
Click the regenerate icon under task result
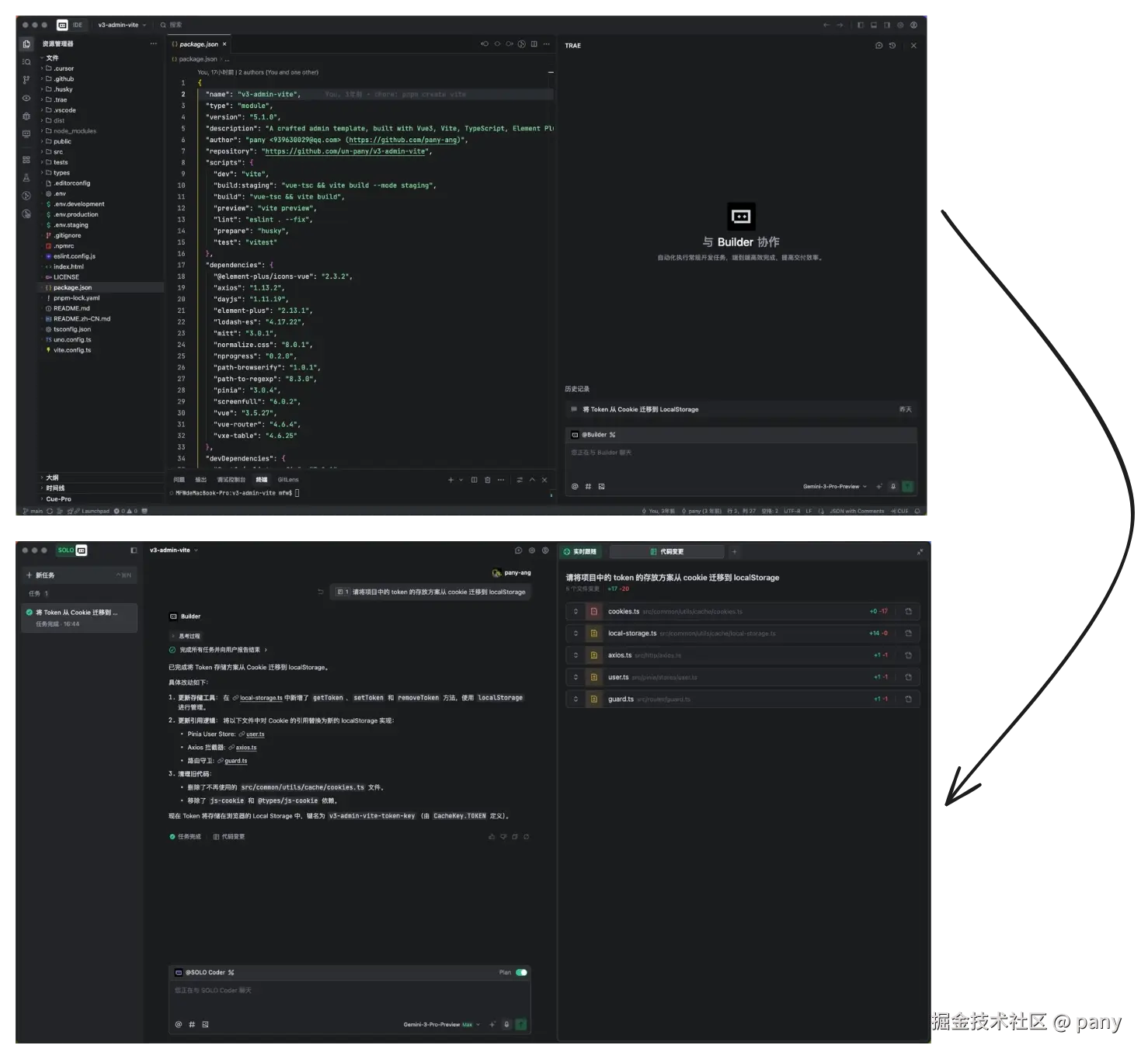coord(527,837)
